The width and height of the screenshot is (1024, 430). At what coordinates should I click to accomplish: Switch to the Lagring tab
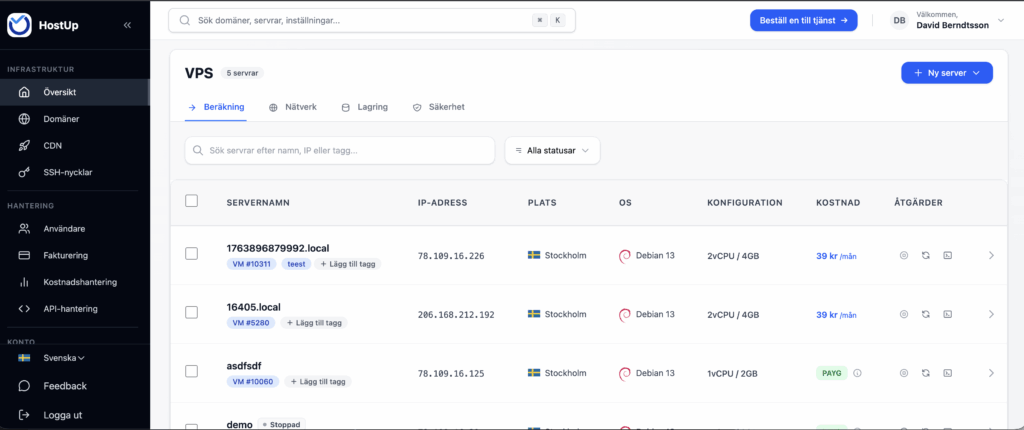[365, 107]
